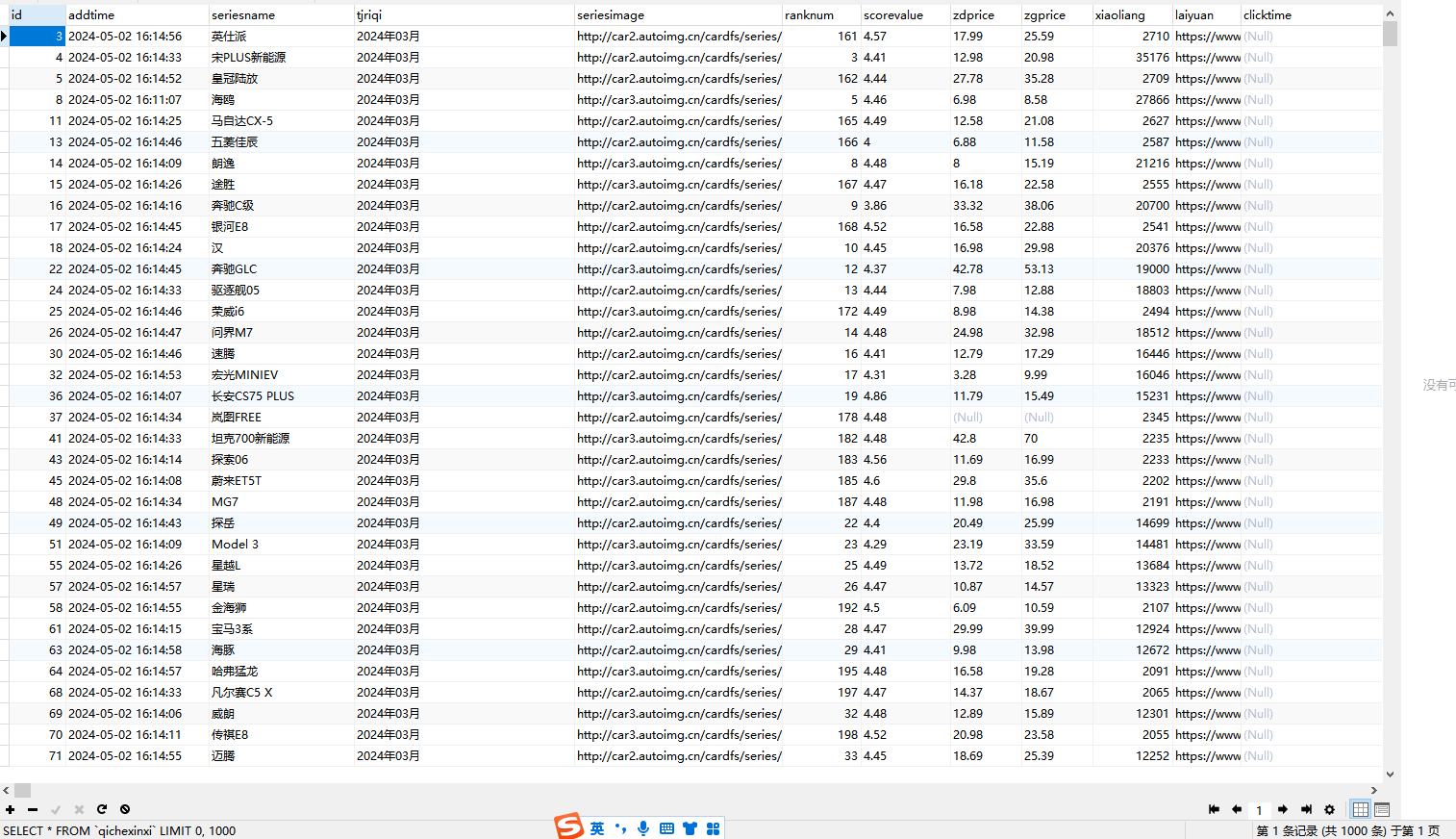This screenshot has width=1456, height=839.
Task: Click the tjriqi column header
Action: point(464,15)
